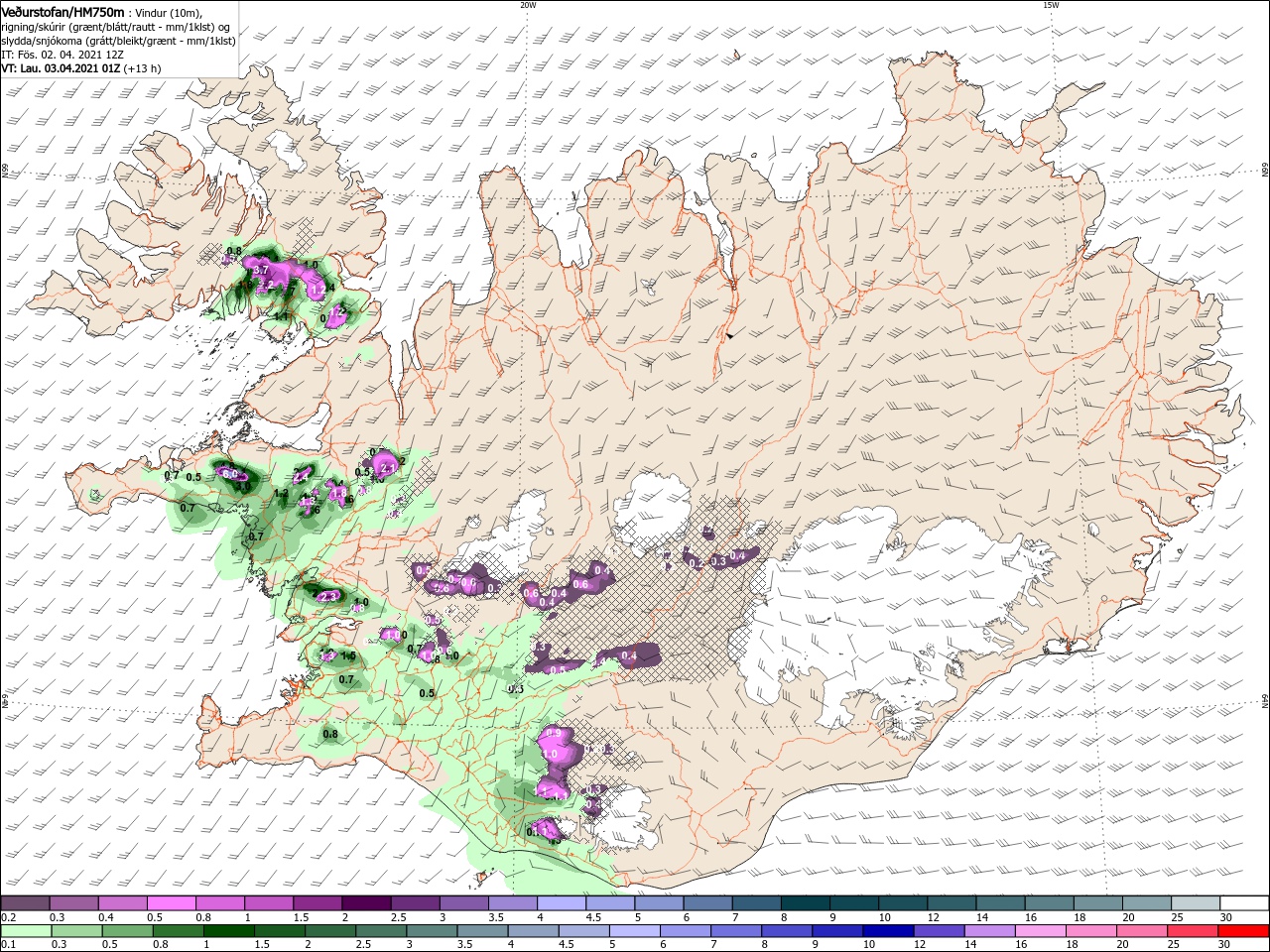Click the deep blue lower legend swatch labeled 10
Screen dimensions: 1270x952
coord(888,931)
